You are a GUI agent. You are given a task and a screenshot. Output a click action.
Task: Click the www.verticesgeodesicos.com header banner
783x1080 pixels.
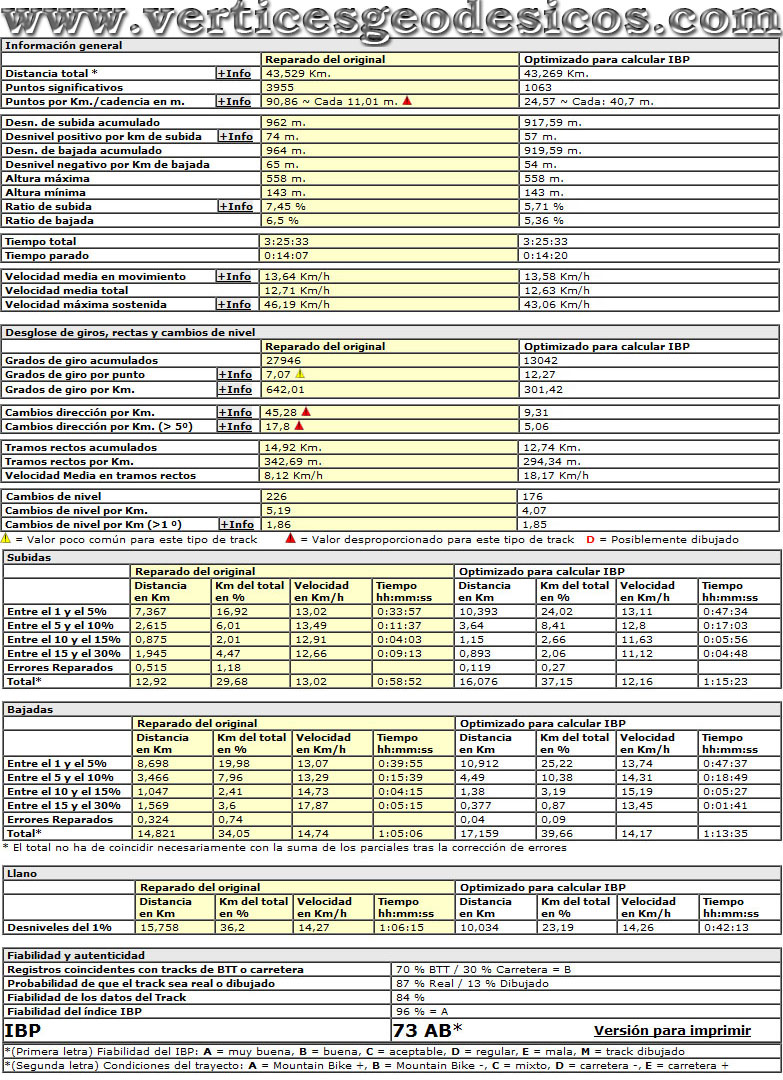pyautogui.click(x=391, y=18)
